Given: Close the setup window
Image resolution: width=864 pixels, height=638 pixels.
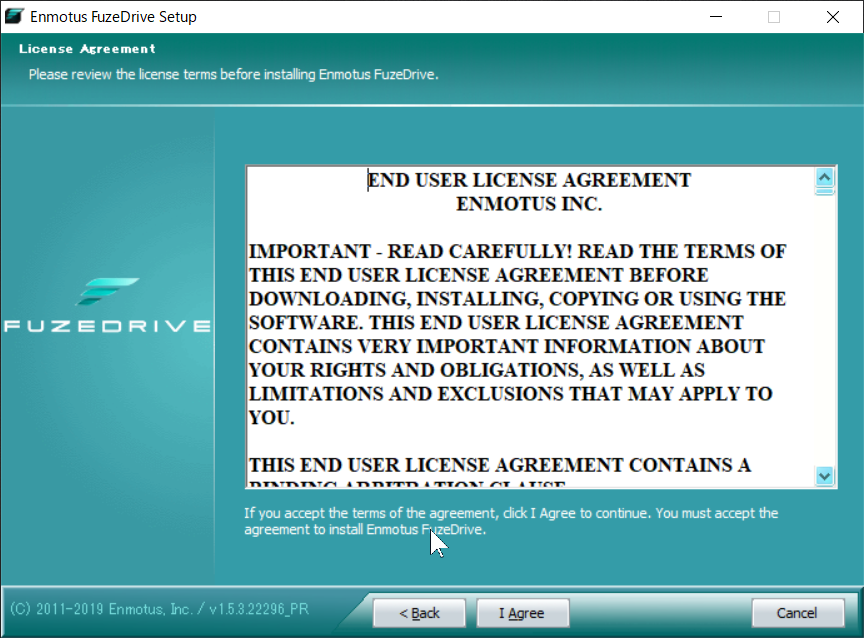Looking at the screenshot, I should (833, 17).
